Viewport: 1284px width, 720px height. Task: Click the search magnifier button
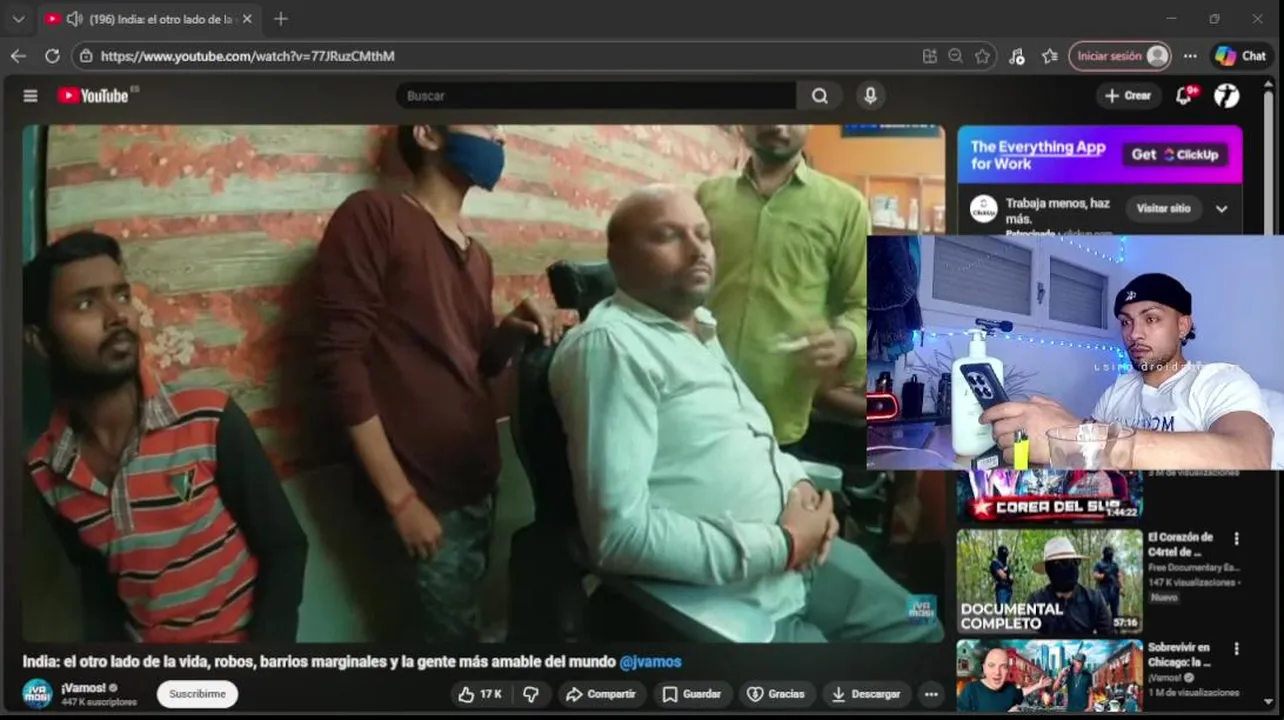(819, 96)
